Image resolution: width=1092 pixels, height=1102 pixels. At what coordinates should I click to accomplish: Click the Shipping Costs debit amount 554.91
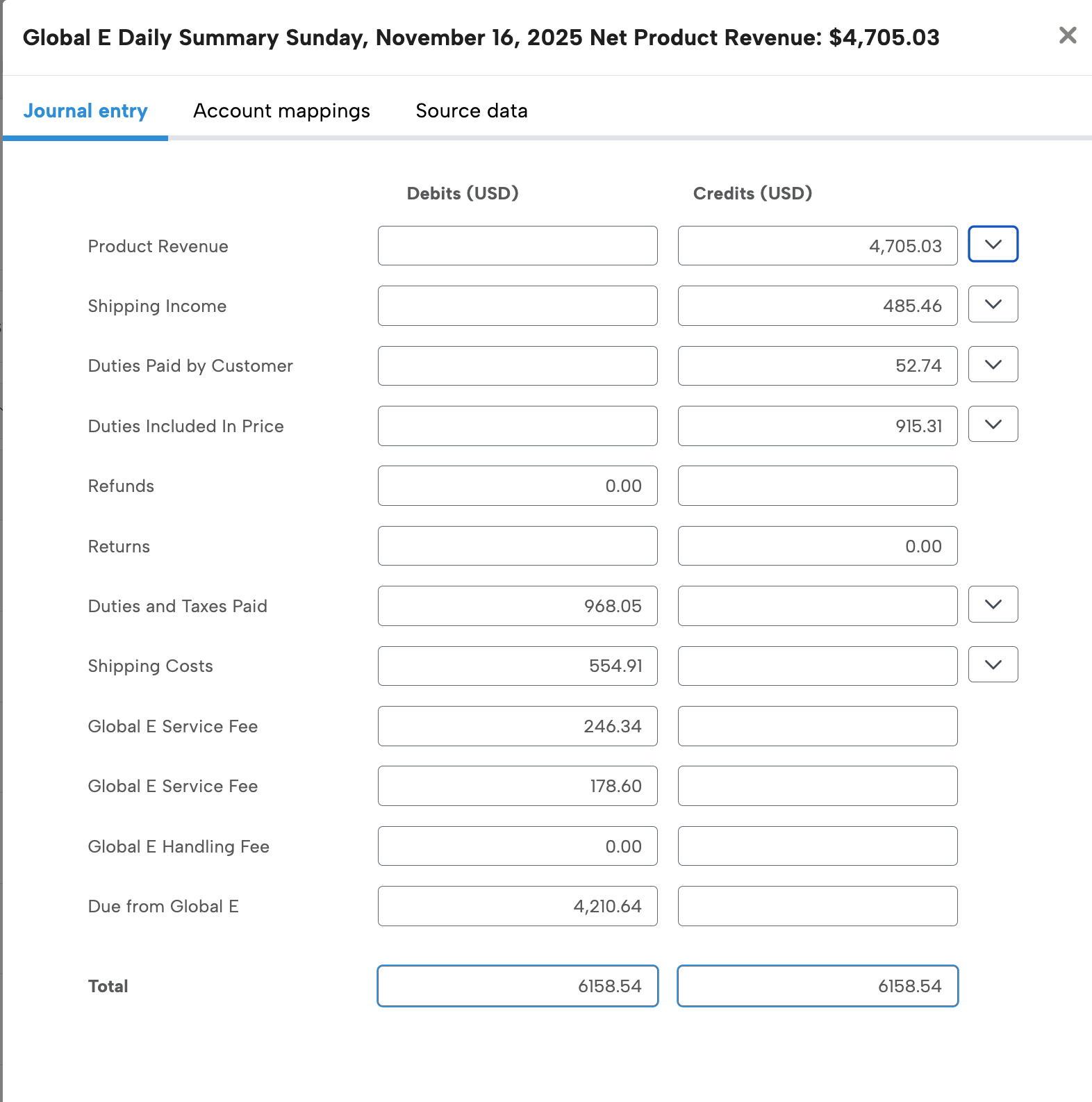tap(518, 665)
